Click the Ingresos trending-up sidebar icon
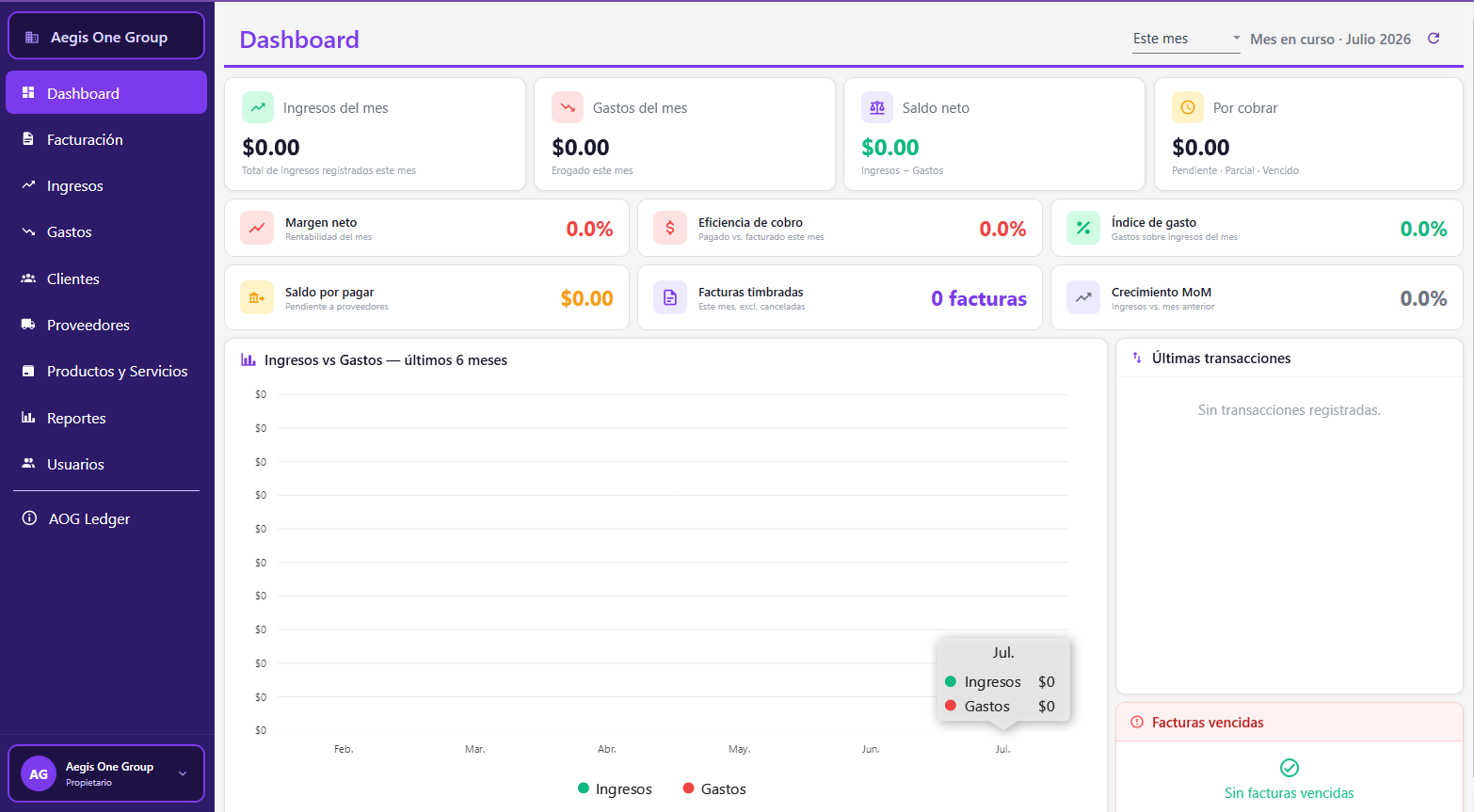 tap(28, 185)
